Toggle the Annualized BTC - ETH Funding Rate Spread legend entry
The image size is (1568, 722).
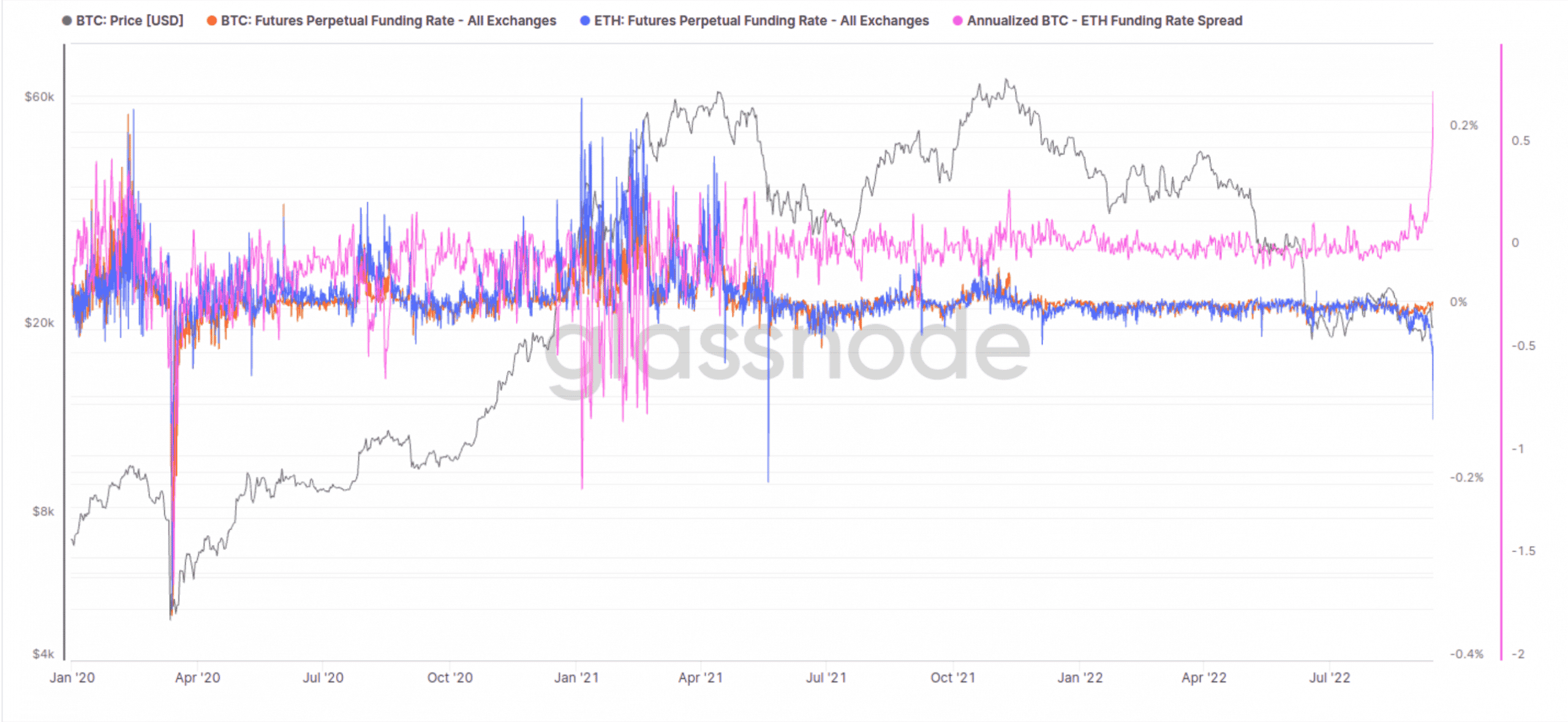tap(1098, 21)
